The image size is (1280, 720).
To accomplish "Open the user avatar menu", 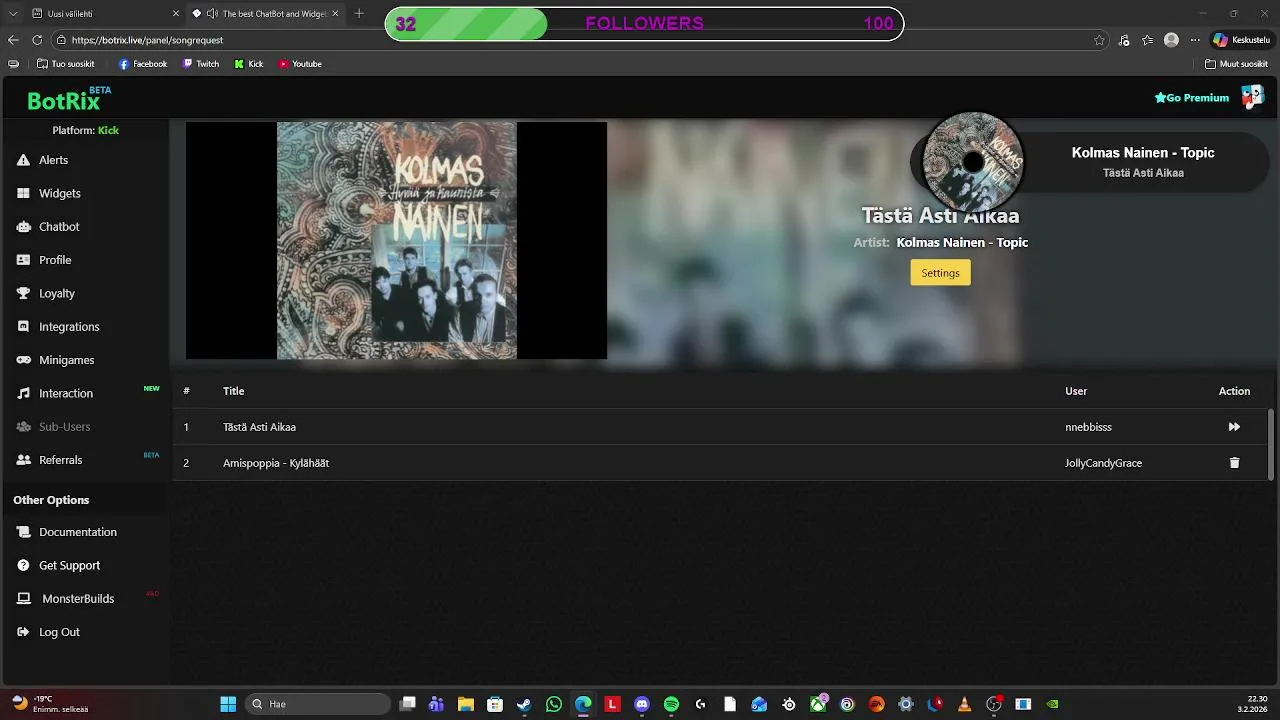I will click(x=1252, y=97).
